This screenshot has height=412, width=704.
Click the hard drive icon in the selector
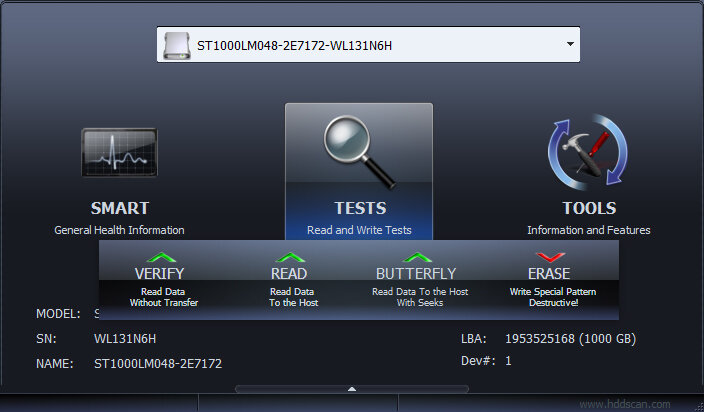point(176,45)
